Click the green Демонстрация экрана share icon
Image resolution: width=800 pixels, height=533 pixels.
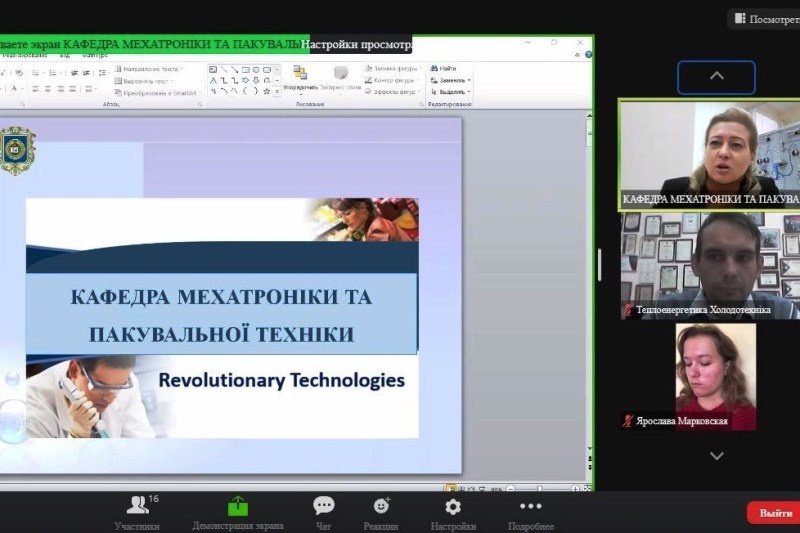238,507
